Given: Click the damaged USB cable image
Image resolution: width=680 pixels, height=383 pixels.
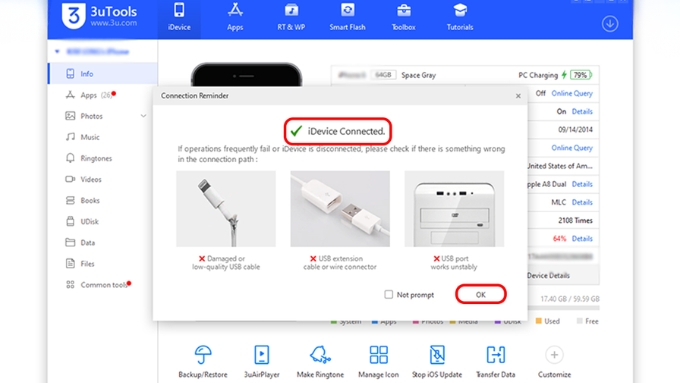Looking at the screenshot, I should pyautogui.click(x=226, y=209).
